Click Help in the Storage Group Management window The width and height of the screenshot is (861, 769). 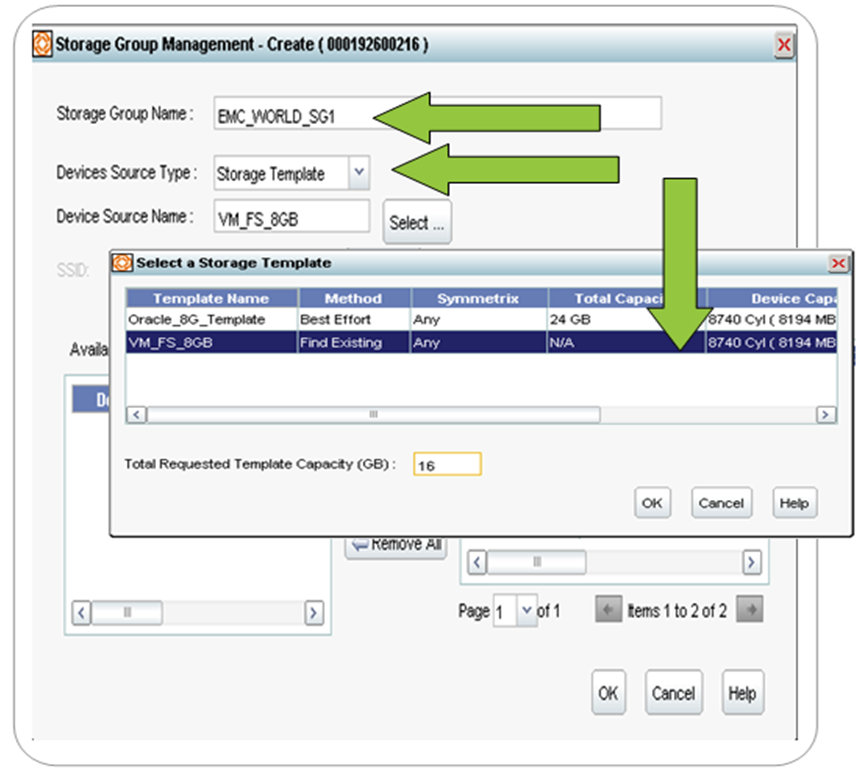point(742,693)
